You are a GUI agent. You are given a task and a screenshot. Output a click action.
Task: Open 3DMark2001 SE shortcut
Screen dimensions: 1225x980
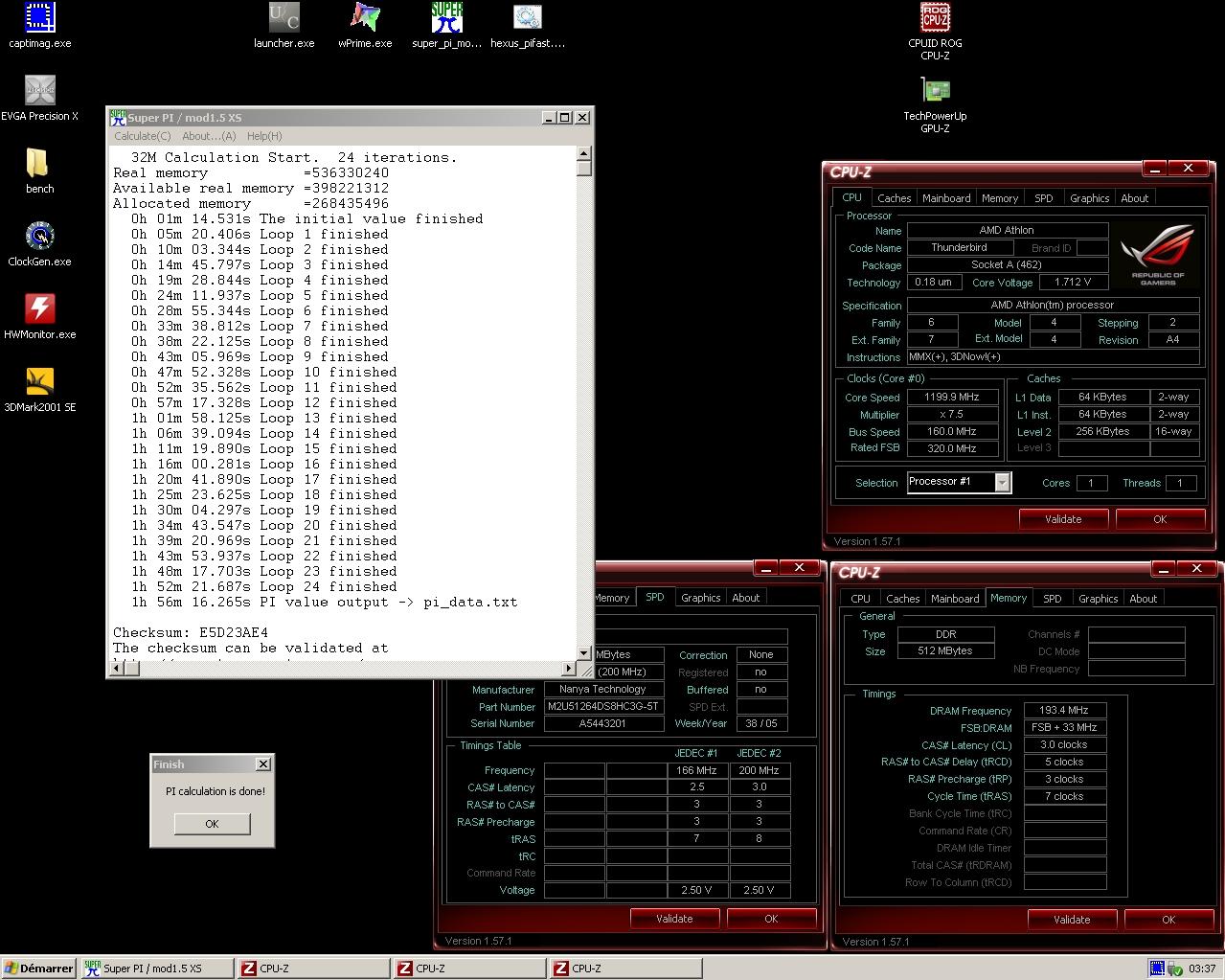coord(39,389)
